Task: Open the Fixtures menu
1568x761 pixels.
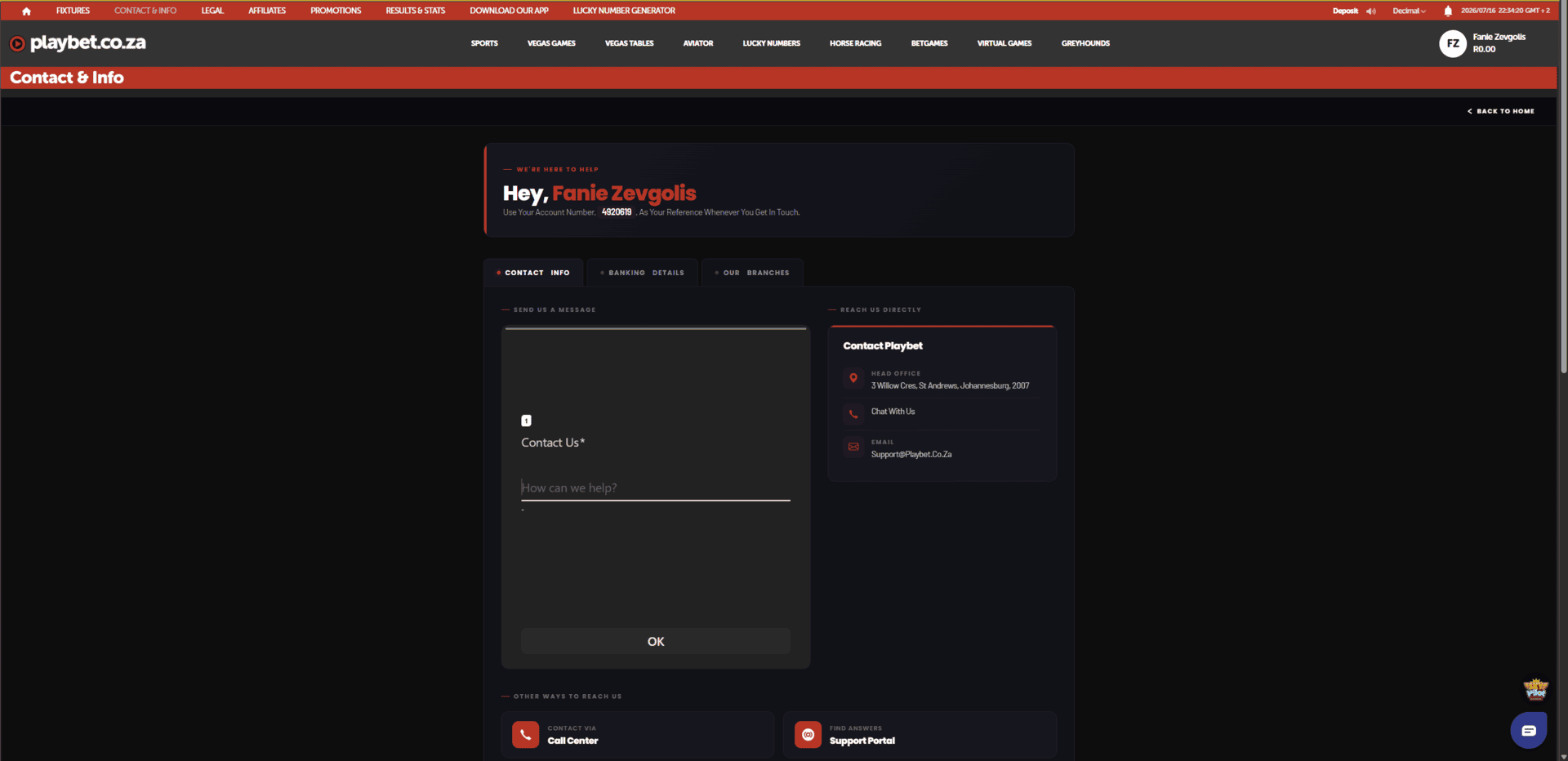Action: click(73, 11)
